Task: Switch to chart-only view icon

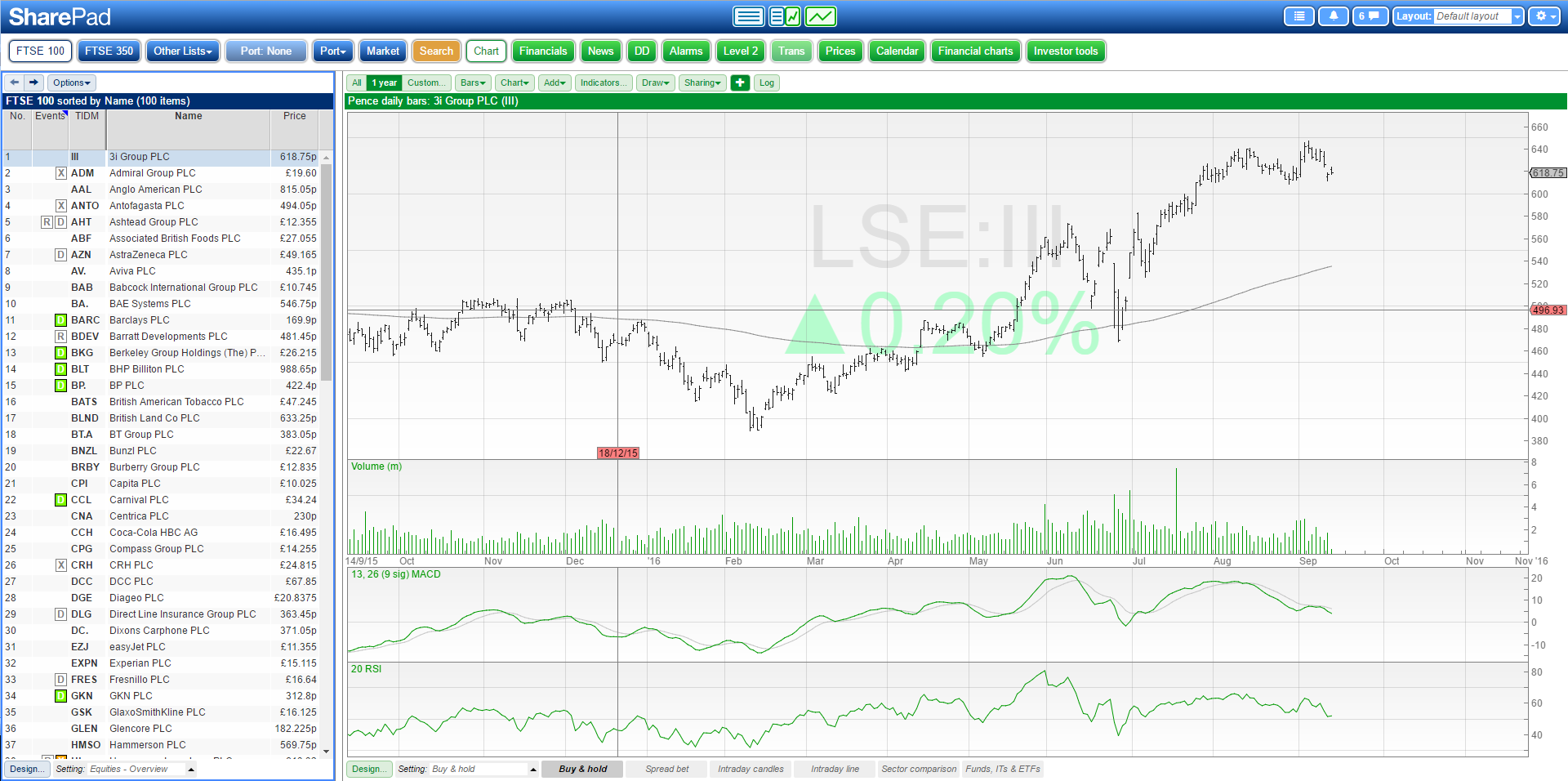Action: point(821,16)
